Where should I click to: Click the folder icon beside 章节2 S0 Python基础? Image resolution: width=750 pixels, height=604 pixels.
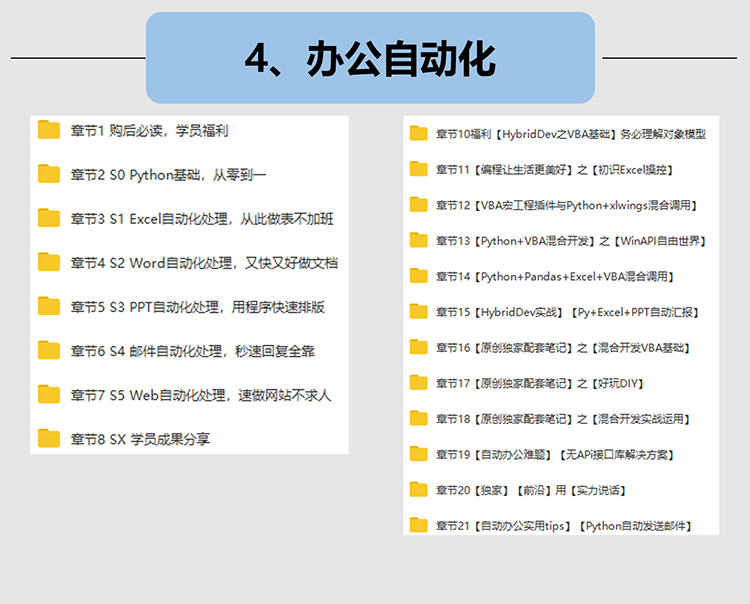[49, 174]
